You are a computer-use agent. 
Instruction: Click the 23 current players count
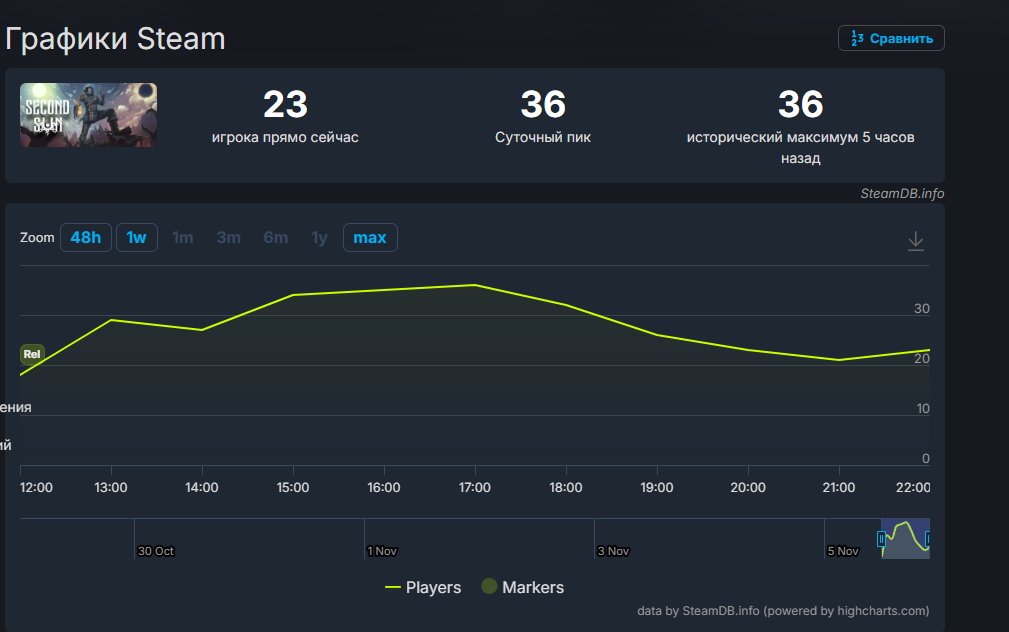[x=285, y=104]
